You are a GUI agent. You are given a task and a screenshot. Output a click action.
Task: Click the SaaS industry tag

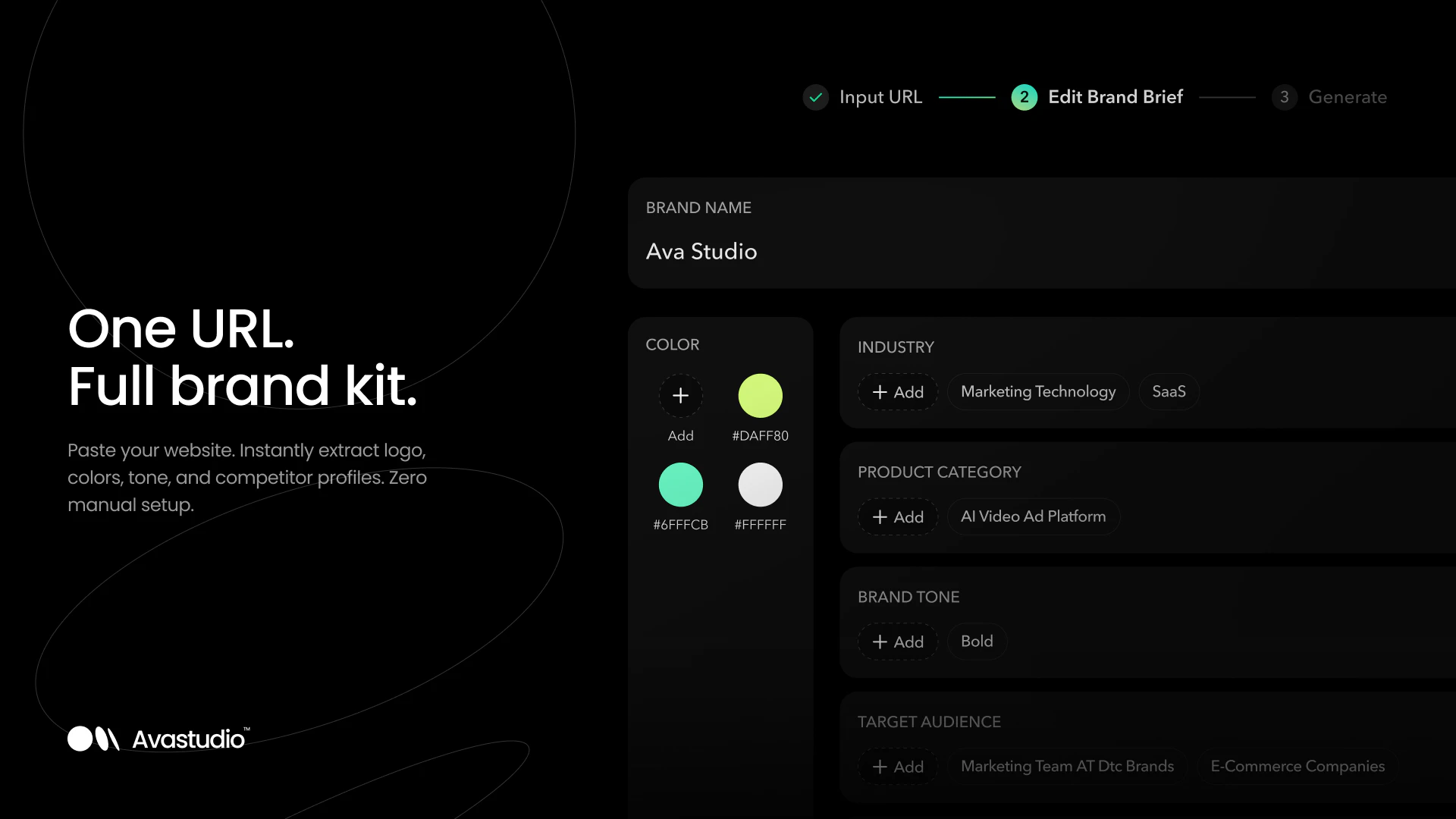[1169, 392]
